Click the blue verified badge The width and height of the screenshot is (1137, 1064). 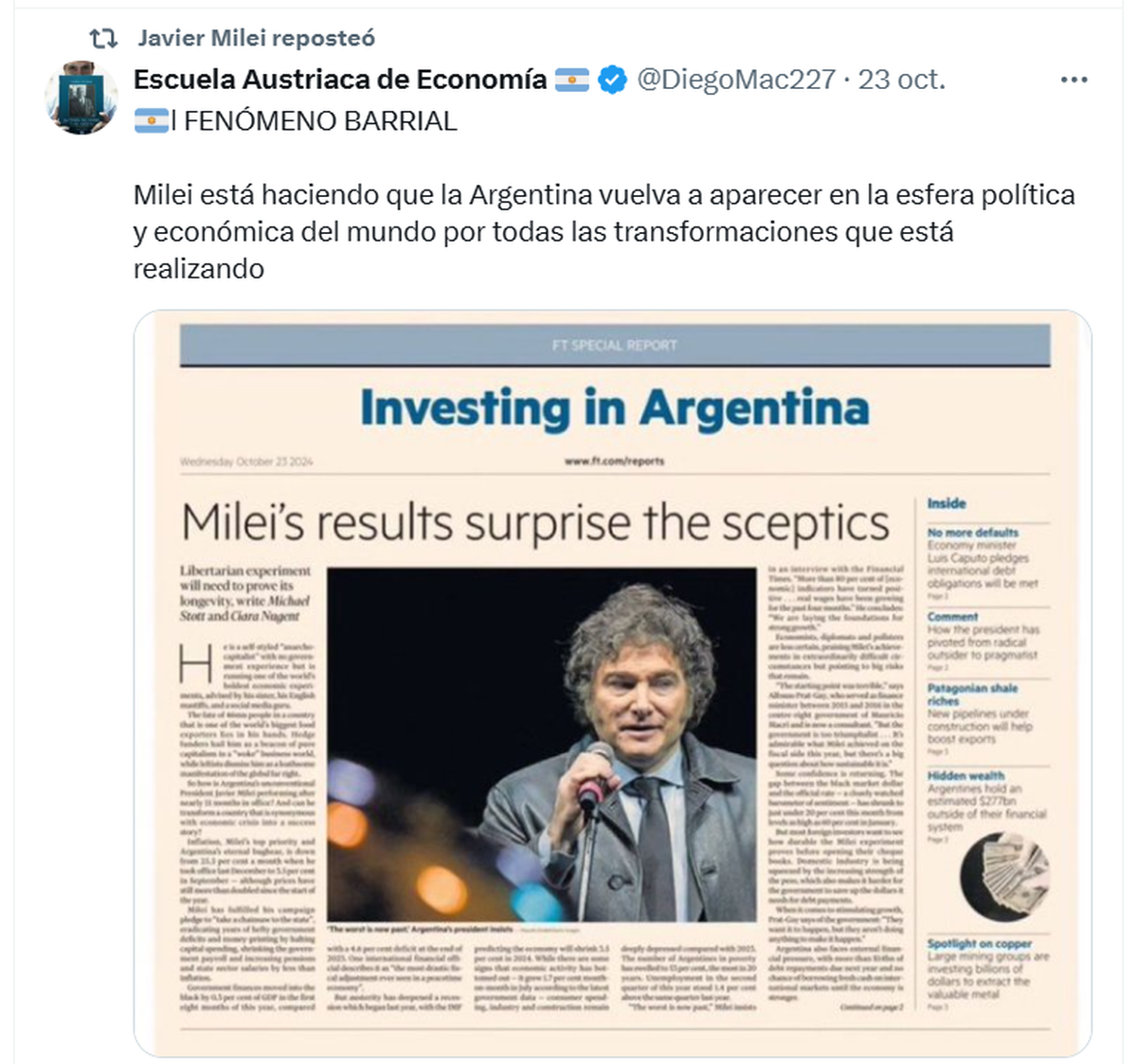point(613,80)
